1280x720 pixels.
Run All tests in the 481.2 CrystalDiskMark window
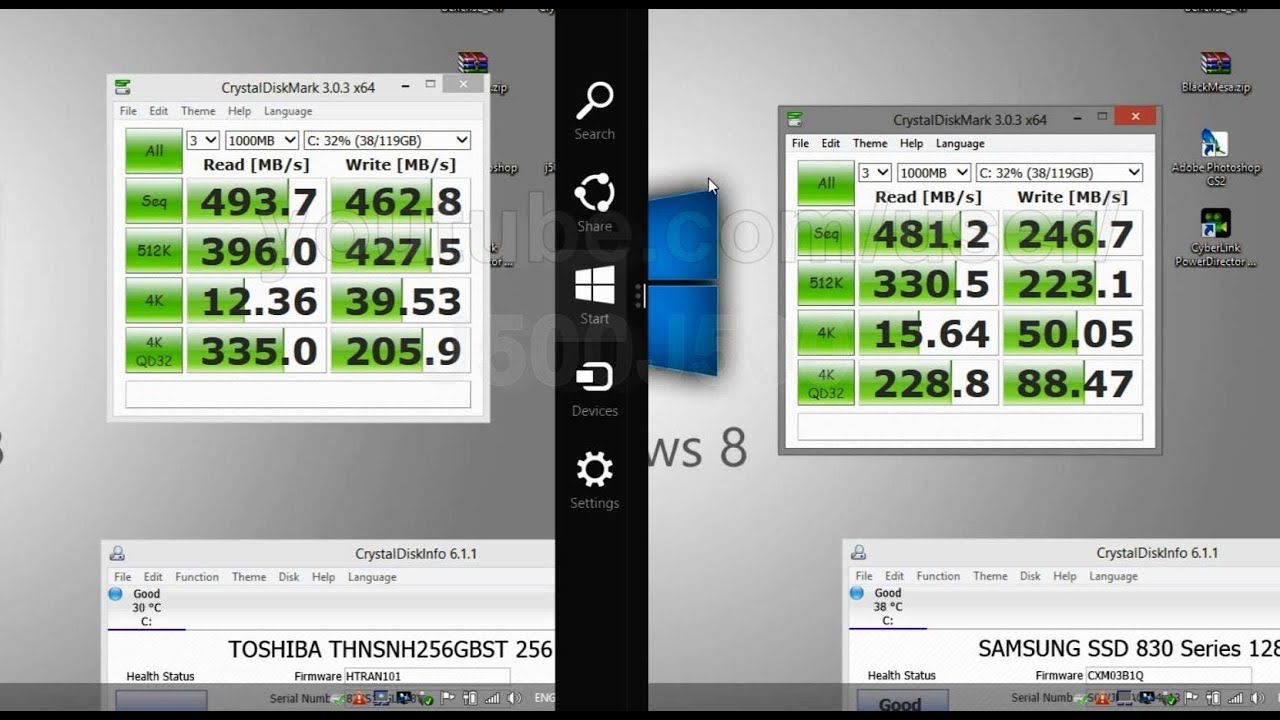click(826, 183)
